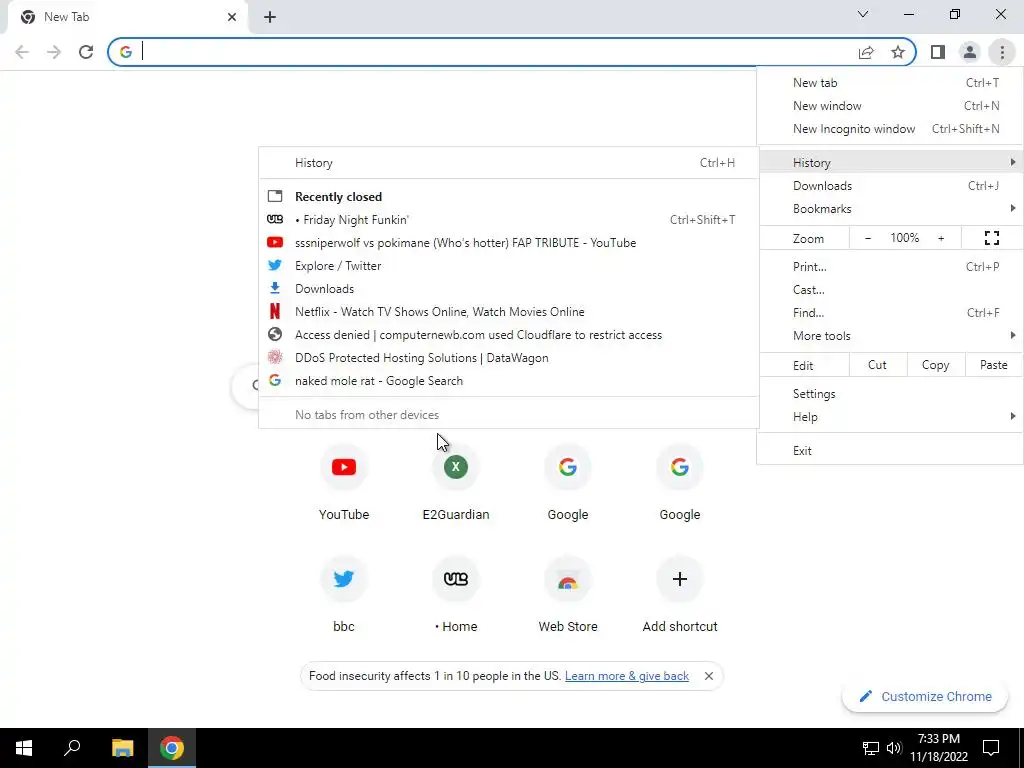Select New window menu entry
The image size is (1024, 768).
coord(889,106)
